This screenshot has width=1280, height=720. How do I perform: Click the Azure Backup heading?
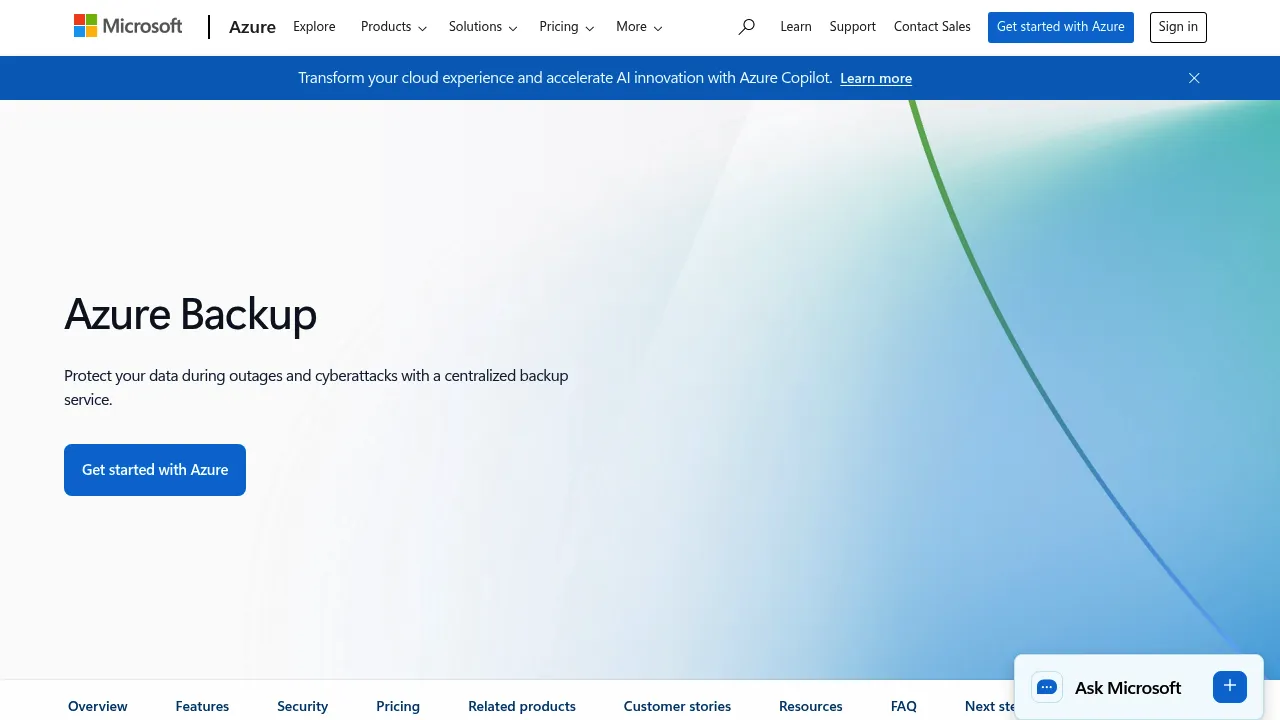tap(191, 314)
